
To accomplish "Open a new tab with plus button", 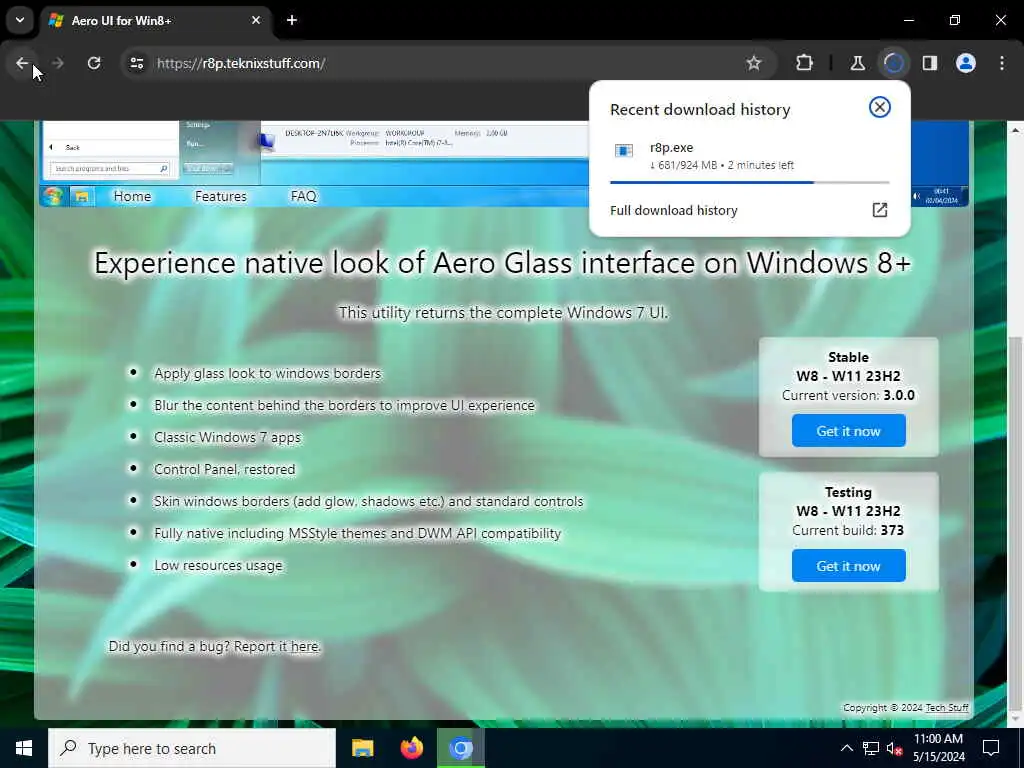I will 292,20.
